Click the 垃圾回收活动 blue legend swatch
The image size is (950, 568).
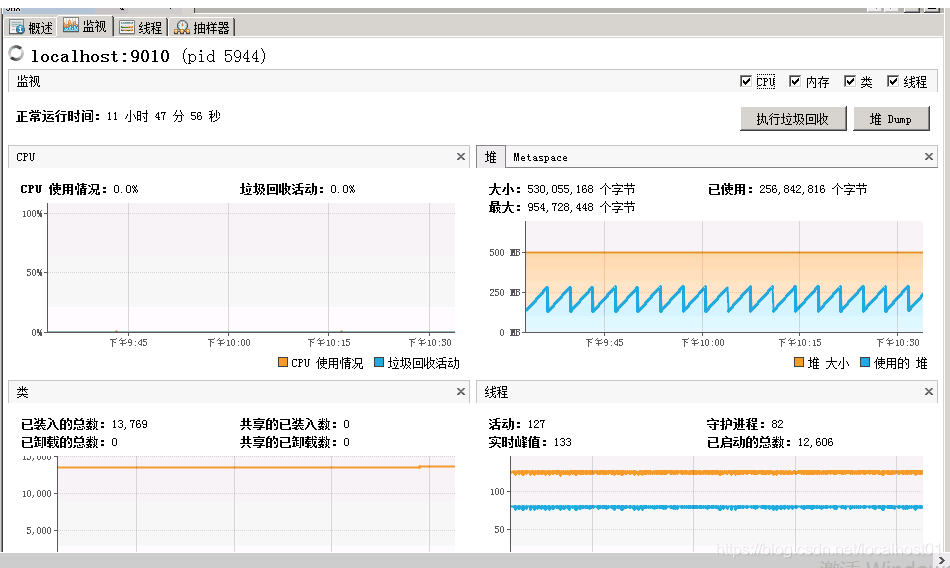coord(379,362)
